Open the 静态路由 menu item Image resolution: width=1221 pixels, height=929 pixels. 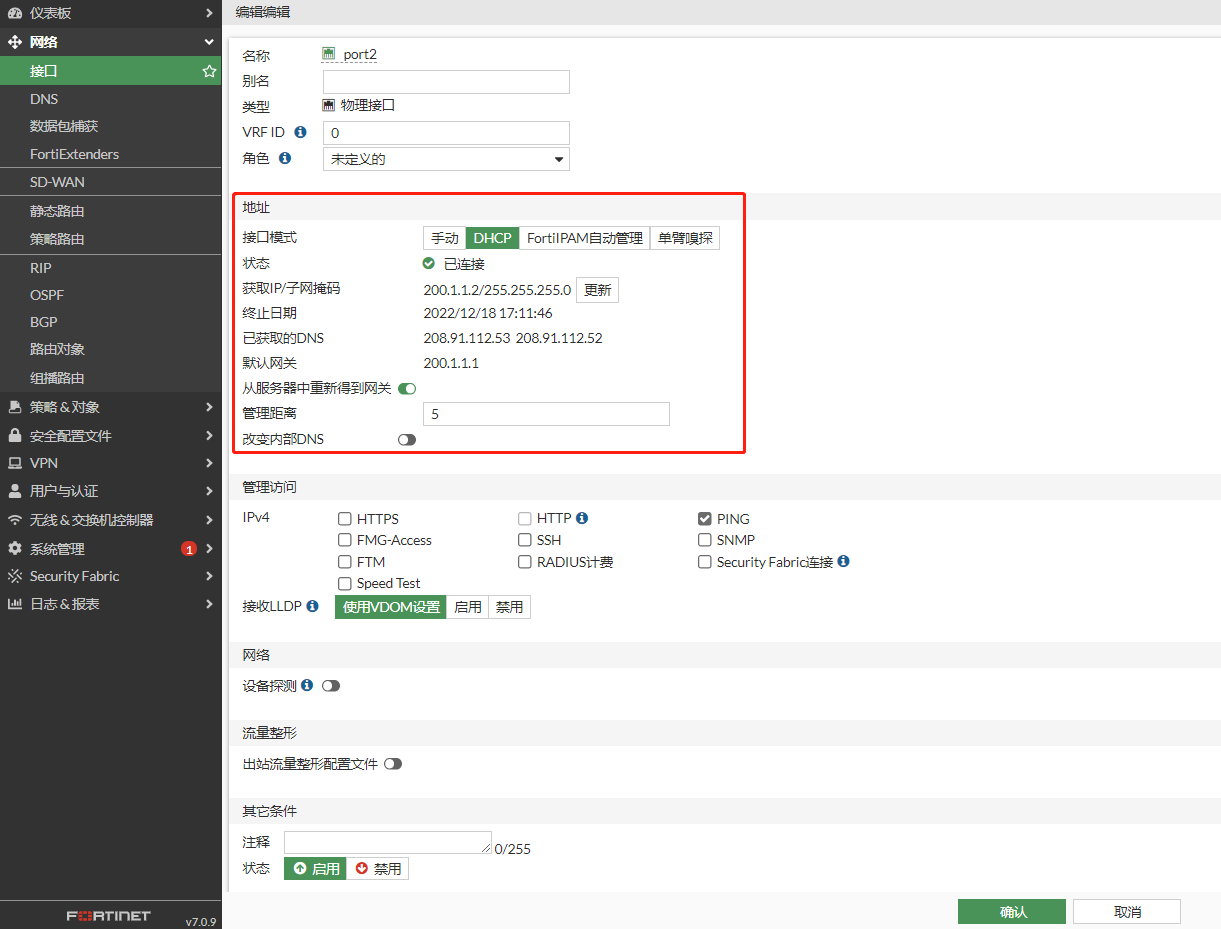(x=57, y=211)
